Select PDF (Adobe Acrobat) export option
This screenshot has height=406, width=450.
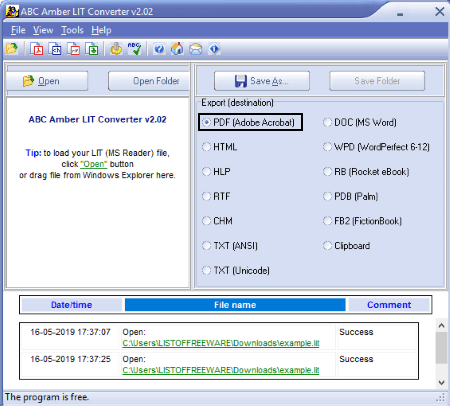[x=250, y=122]
